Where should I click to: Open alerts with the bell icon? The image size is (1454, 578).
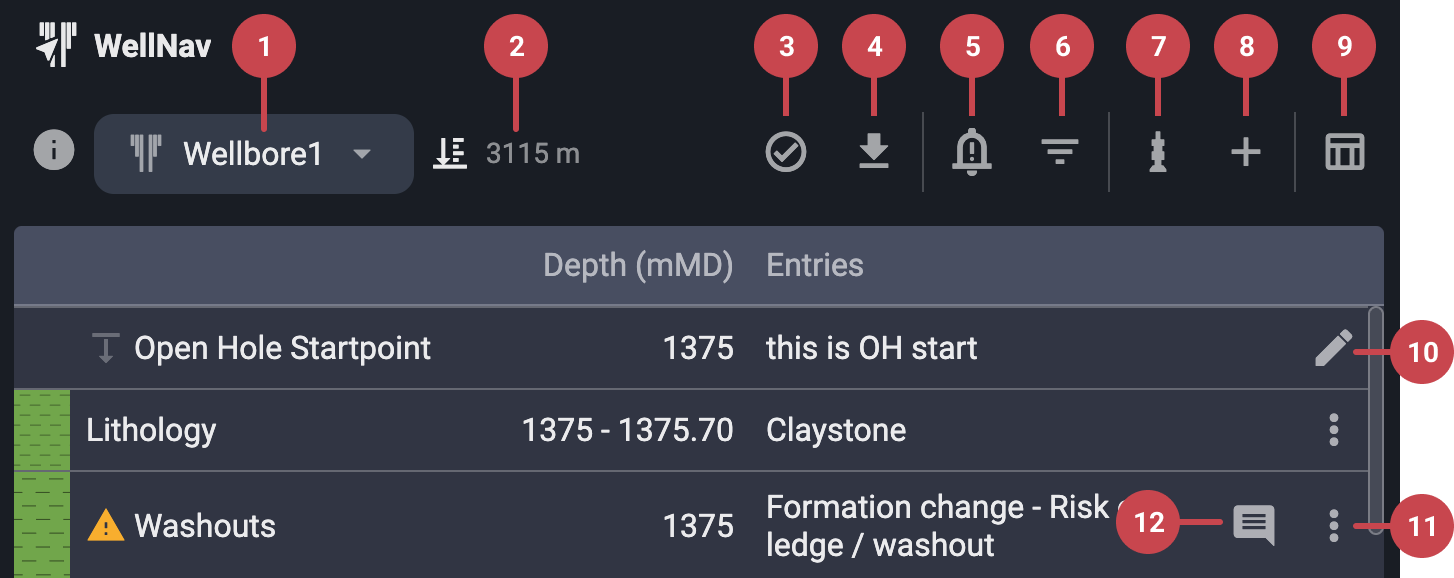pyautogui.click(x=971, y=152)
